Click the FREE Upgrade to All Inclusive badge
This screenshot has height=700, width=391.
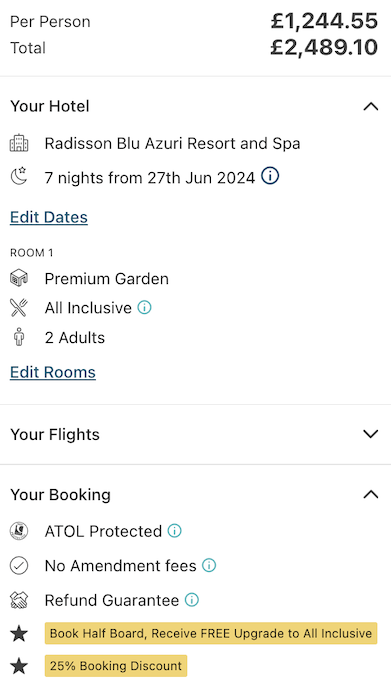point(211,633)
